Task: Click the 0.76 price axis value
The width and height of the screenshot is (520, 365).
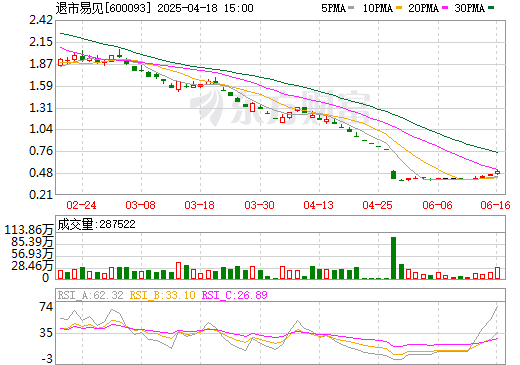Action: pyautogui.click(x=41, y=151)
